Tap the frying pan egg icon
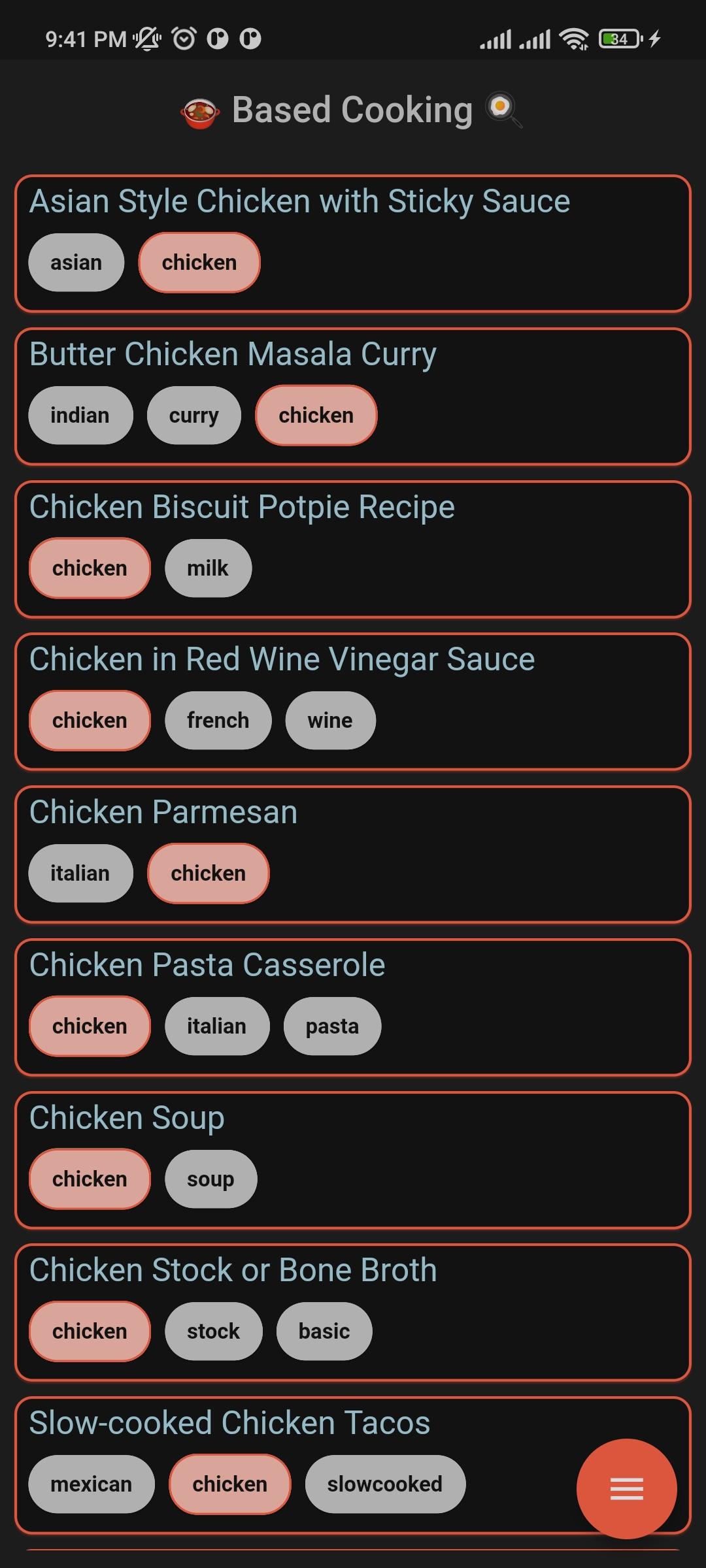The image size is (706, 1568). click(x=503, y=109)
